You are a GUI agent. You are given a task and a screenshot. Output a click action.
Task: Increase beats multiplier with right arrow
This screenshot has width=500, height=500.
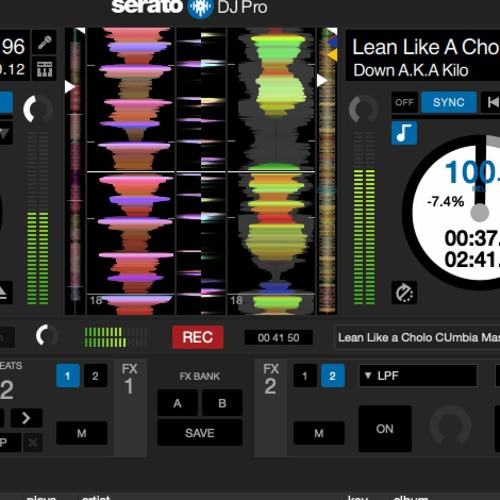point(26,418)
